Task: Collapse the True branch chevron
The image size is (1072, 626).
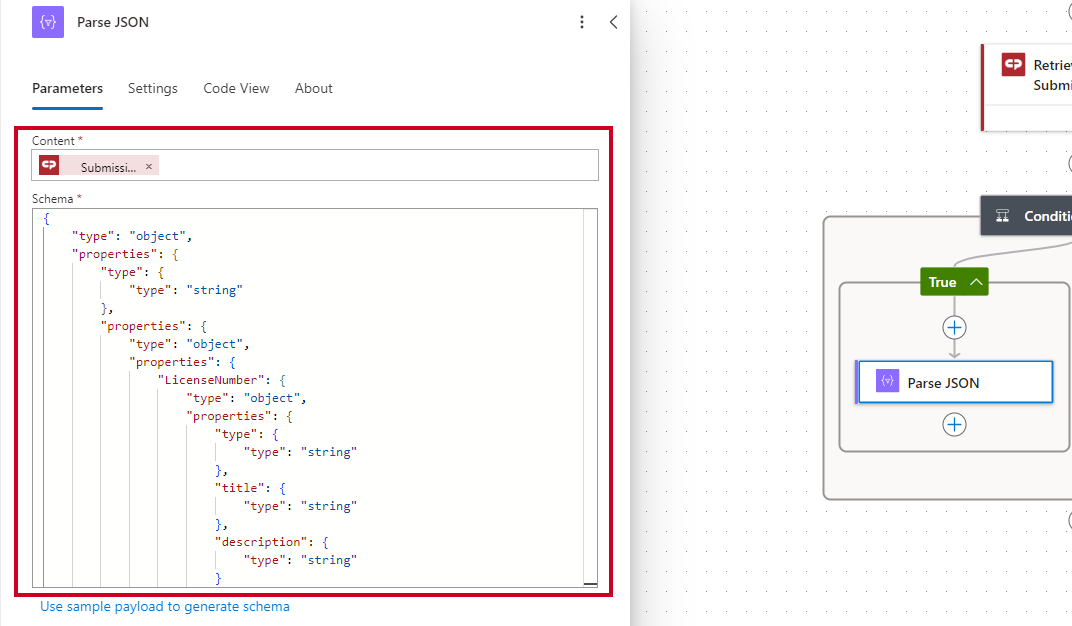Action: click(976, 282)
